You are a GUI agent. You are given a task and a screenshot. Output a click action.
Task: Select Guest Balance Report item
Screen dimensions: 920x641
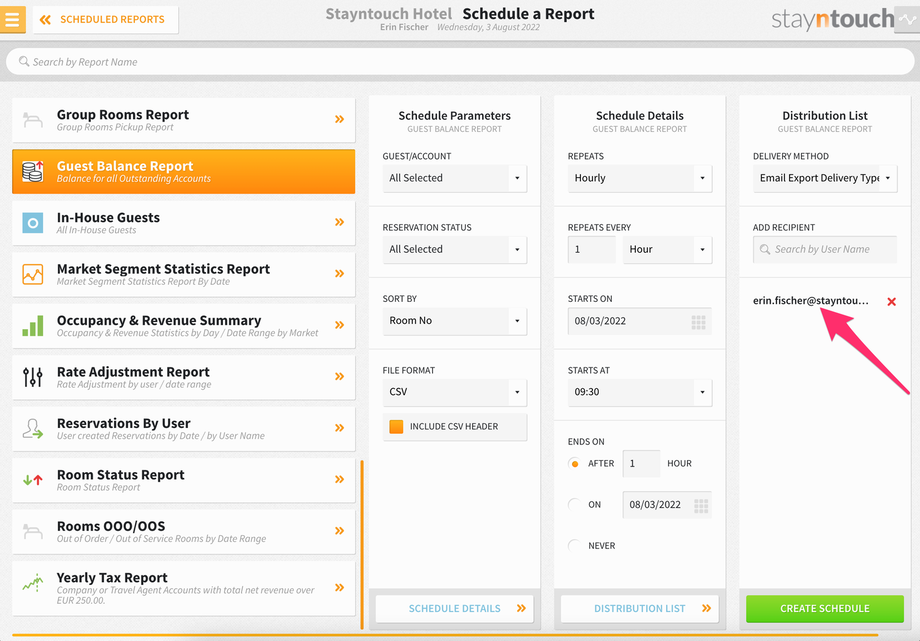pos(184,171)
